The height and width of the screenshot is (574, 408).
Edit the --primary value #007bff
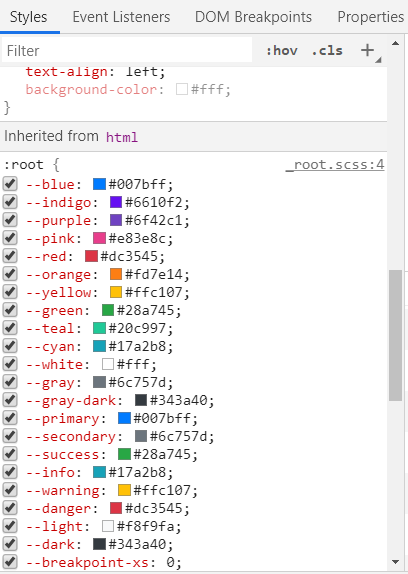pos(162,418)
